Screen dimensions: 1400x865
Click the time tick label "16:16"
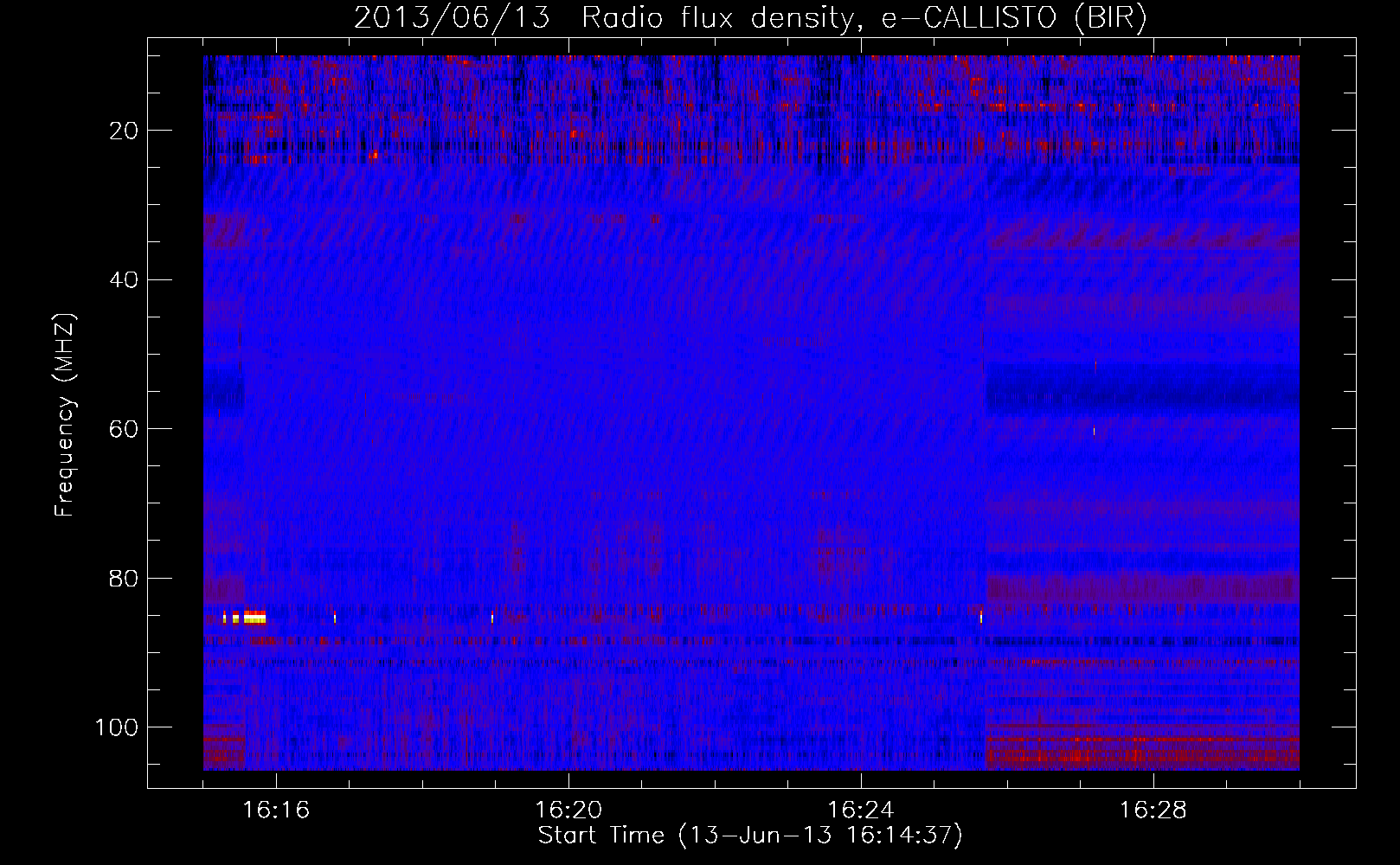click(x=276, y=811)
